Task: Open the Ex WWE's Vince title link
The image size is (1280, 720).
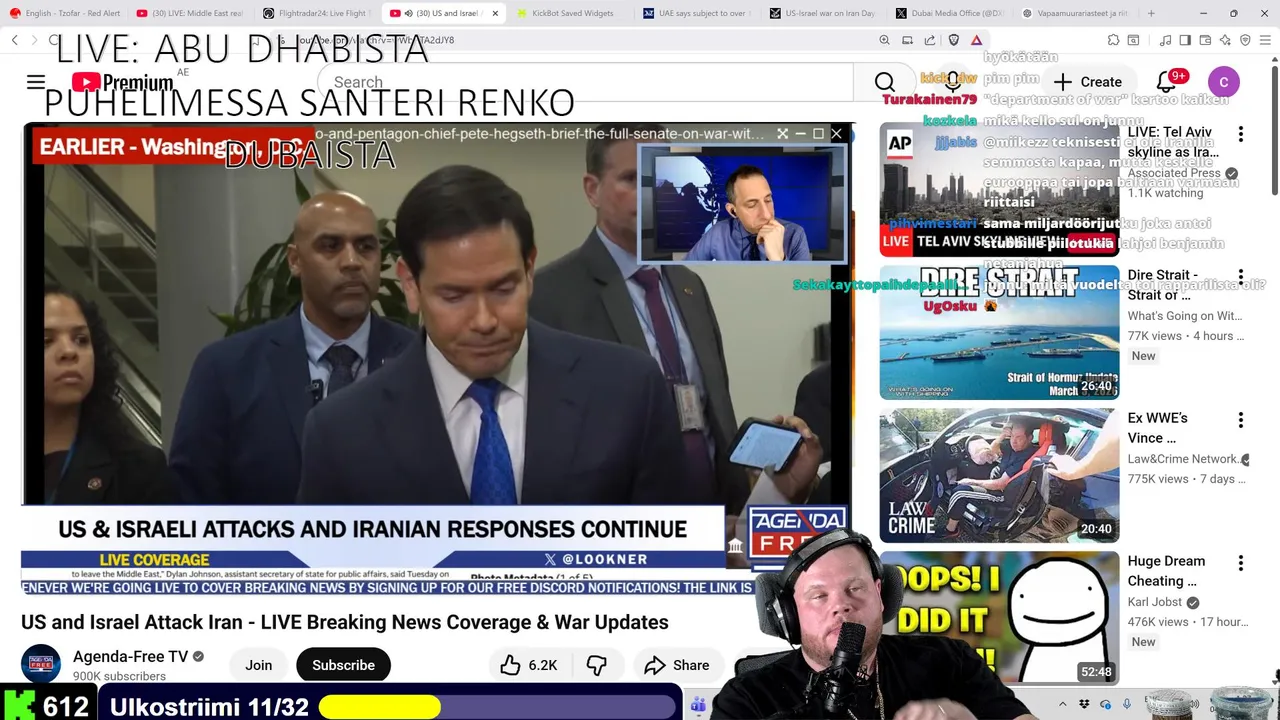Action: click(x=1158, y=428)
